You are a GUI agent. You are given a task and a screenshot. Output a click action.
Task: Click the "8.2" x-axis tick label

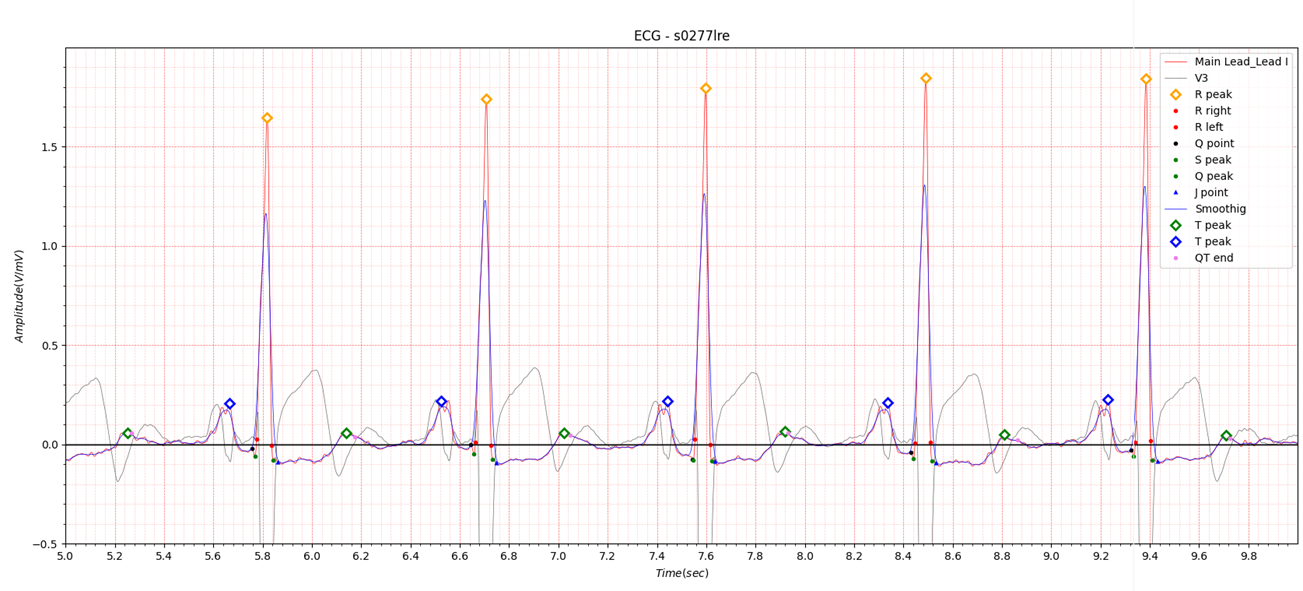coord(854,555)
